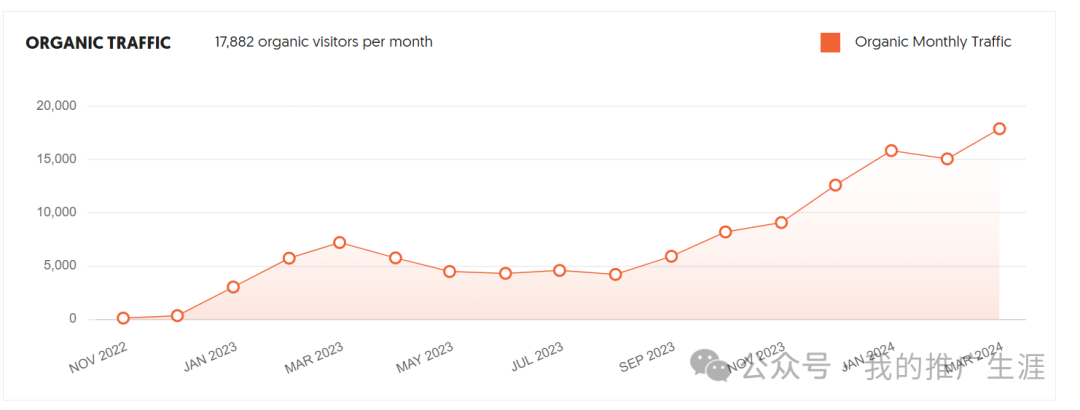Select the JAN 2023 data point
The height and width of the screenshot is (410, 1080).
pos(233,287)
